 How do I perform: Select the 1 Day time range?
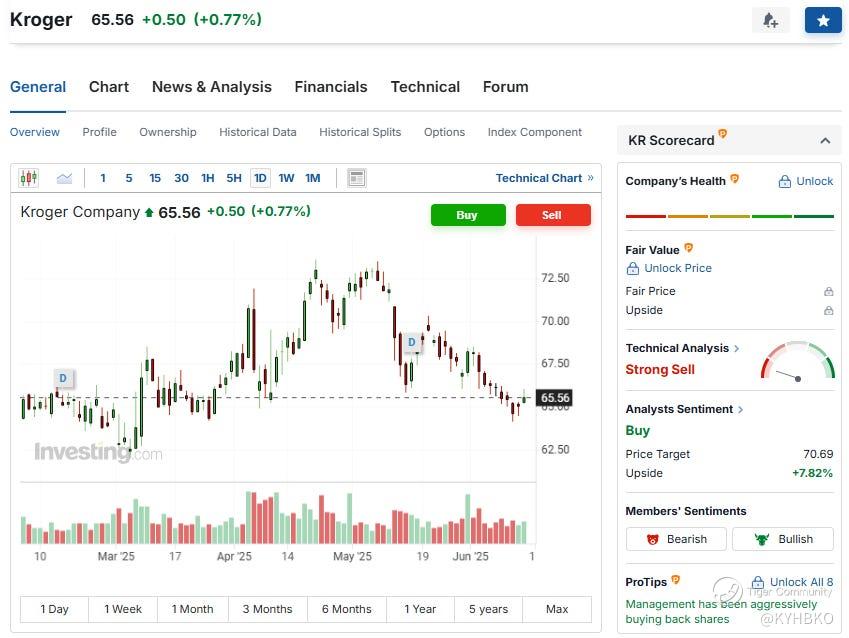pyautogui.click(x=54, y=609)
